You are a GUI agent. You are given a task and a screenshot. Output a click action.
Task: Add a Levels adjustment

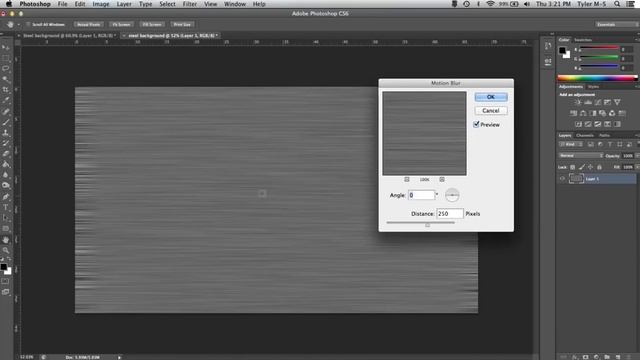tap(588, 102)
